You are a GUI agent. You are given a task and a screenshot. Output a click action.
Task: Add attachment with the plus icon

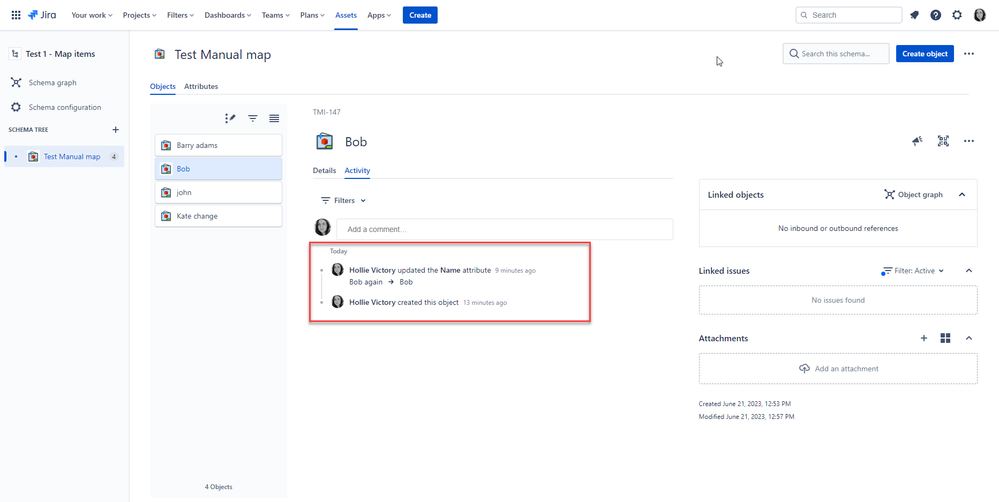tap(924, 338)
